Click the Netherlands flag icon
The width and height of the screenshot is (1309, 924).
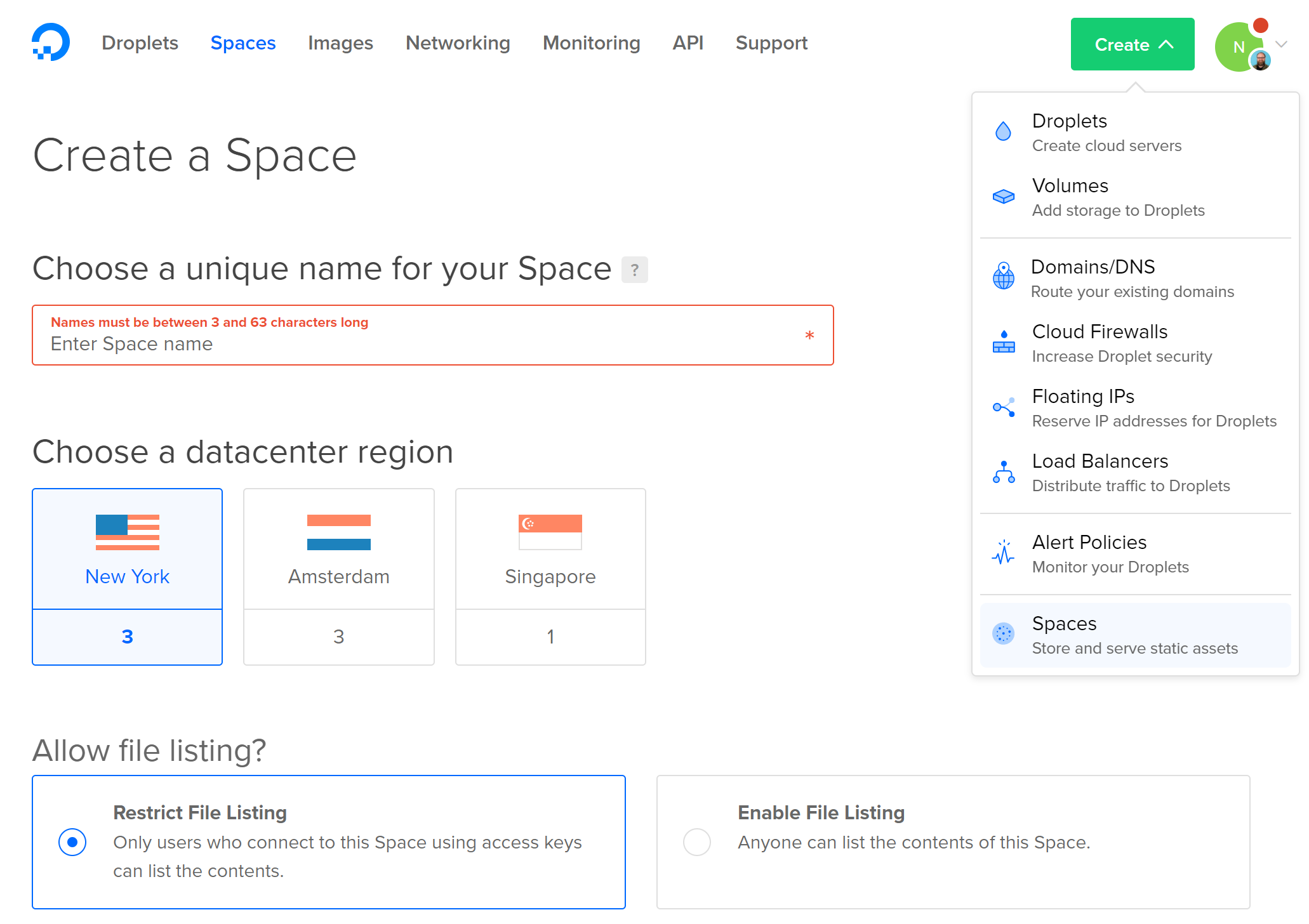[339, 532]
